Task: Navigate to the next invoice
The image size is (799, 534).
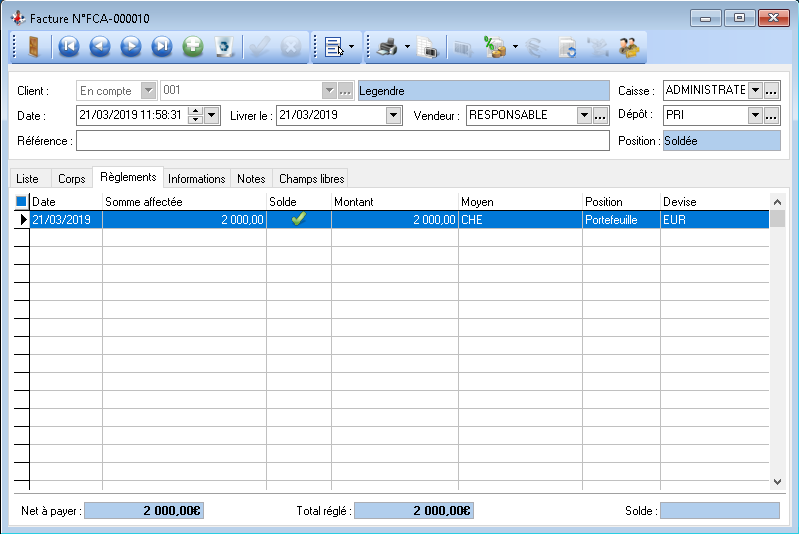Action: click(130, 46)
